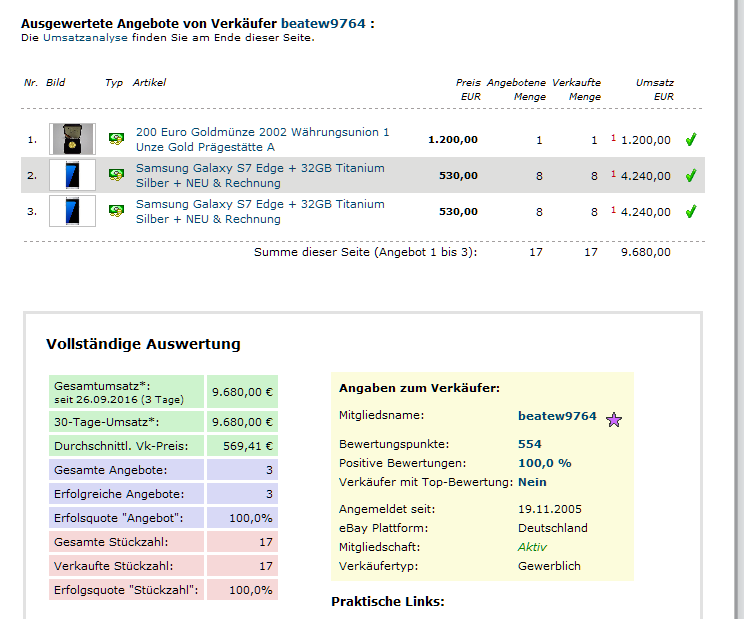Click the Typ column header
Screen dimensions: 744x619
114,83
